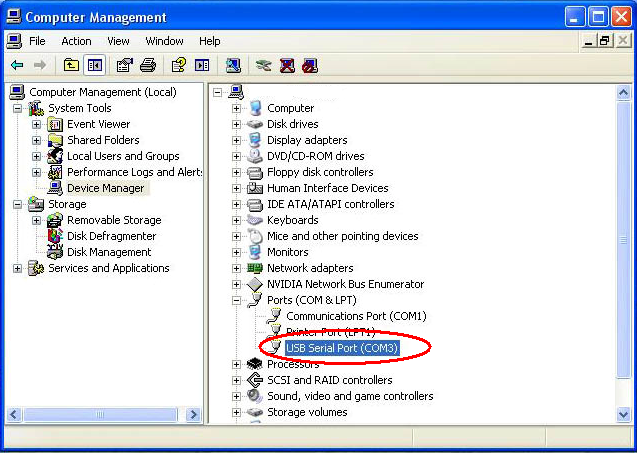Viewport: 637px width, 453px height.
Task: Collapse the Storage node in left tree
Action: pos(17,204)
